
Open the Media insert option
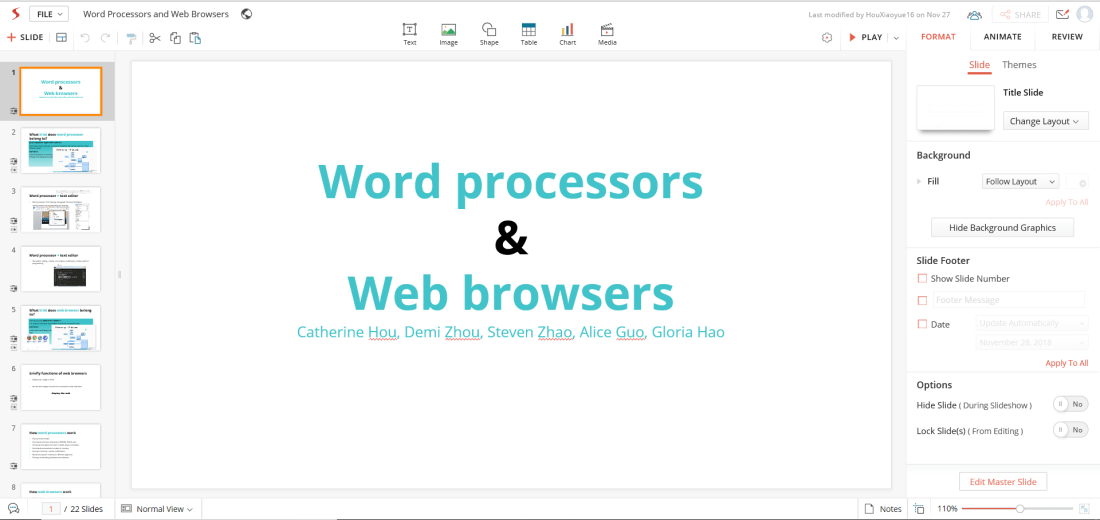coord(607,34)
